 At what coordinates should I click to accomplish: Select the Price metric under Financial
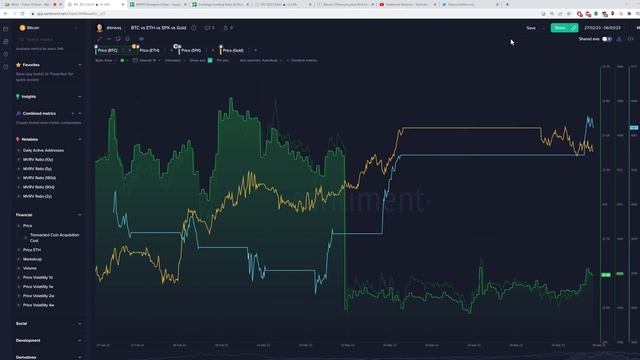(x=27, y=226)
